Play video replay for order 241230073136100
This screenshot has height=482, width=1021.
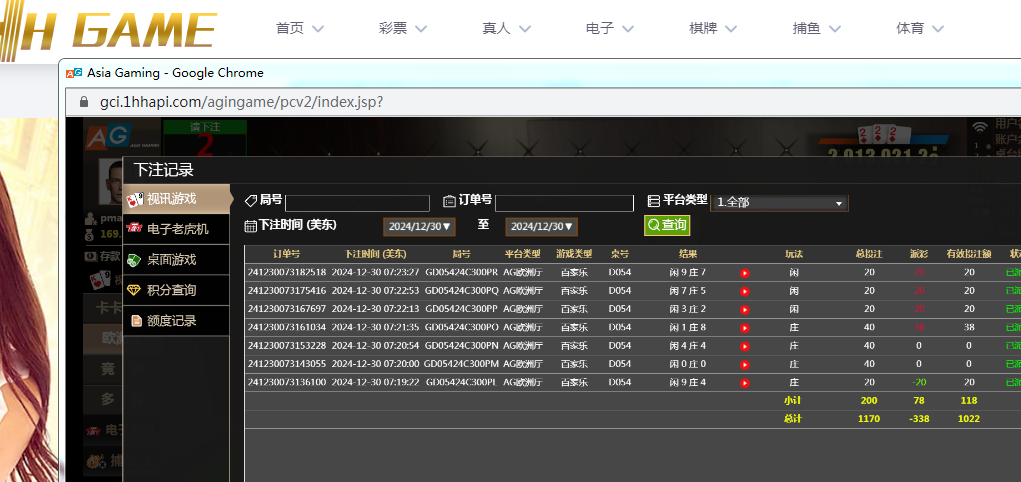744,383
